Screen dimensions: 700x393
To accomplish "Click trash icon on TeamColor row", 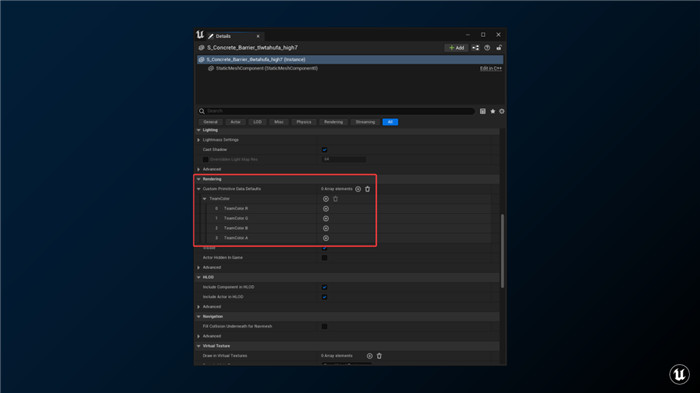I will 336,199.
